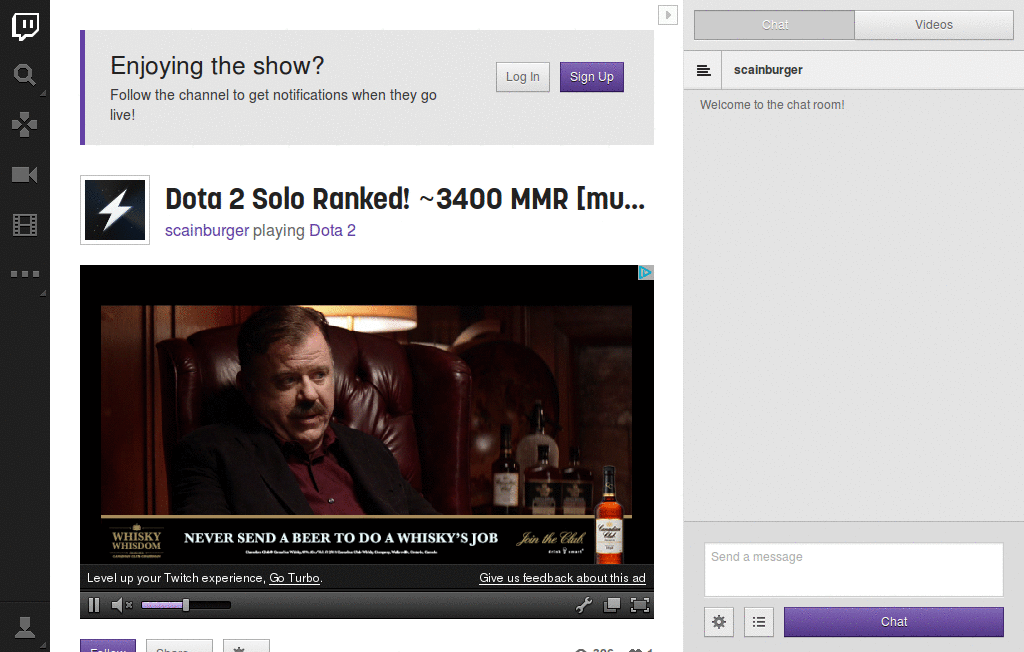Open player settings wrench icon
1024x652 pixels.
(x=584, y=606)
